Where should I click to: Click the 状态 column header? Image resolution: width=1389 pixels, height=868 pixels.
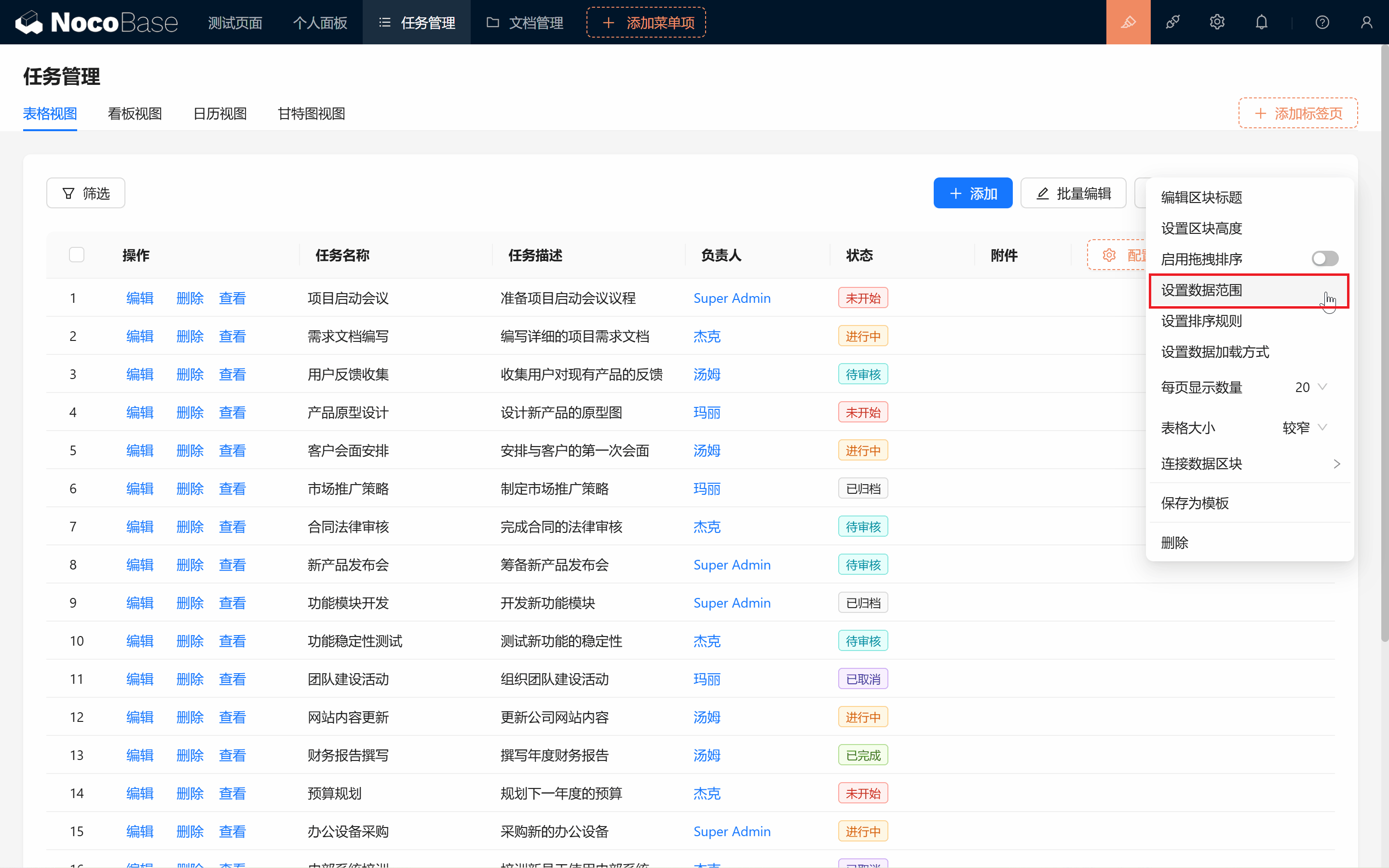(859, 255)
